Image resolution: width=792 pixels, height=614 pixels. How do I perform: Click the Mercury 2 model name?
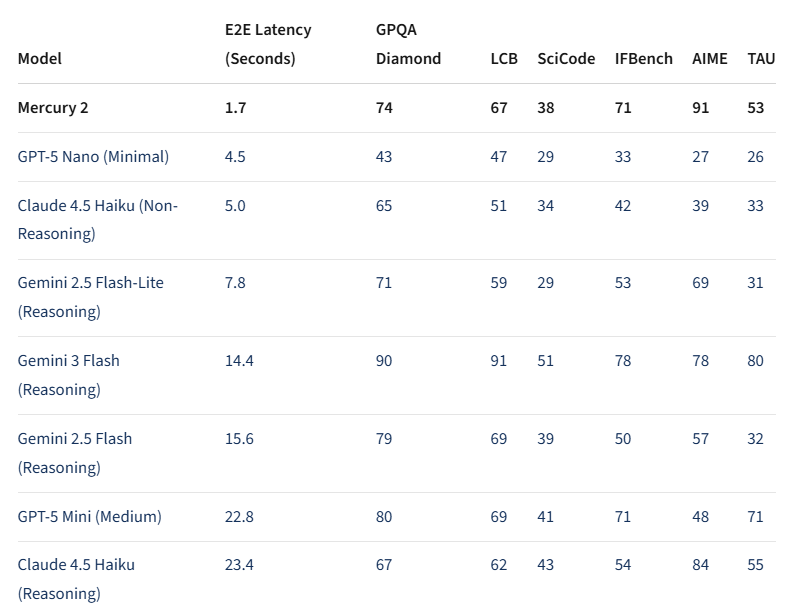click(53, 108)
